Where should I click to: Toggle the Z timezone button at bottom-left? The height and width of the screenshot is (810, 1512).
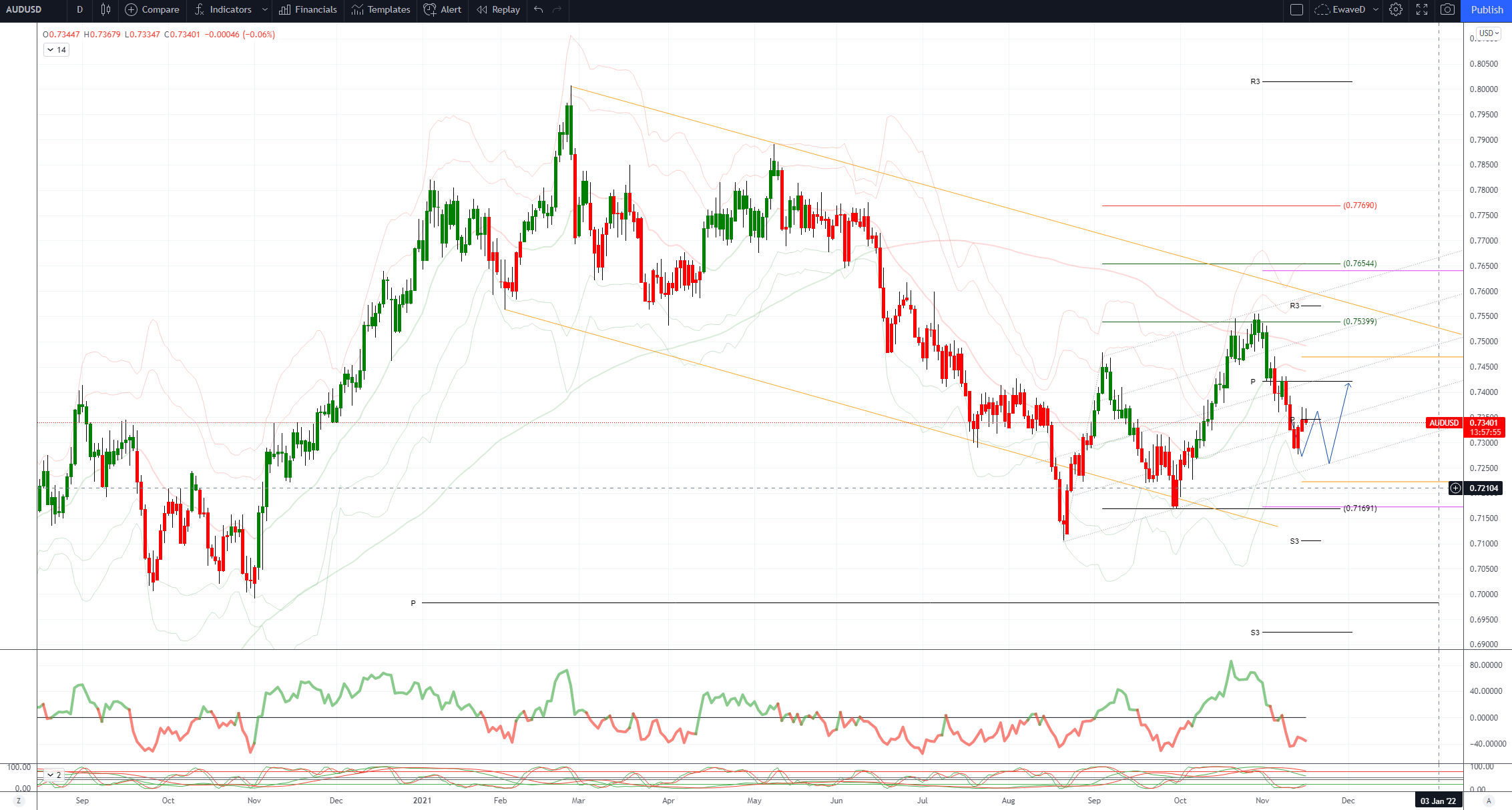pyautogui.click(x=18, y=801)
